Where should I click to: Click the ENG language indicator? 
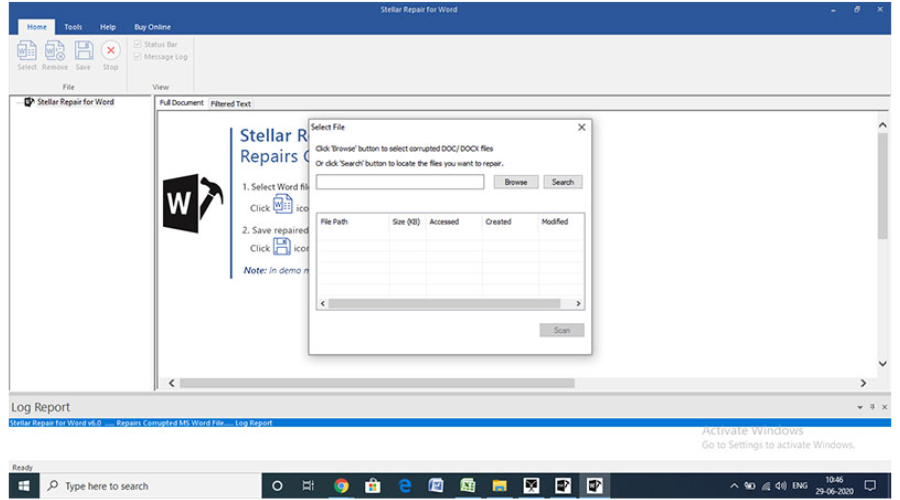(x=800, y=486)
